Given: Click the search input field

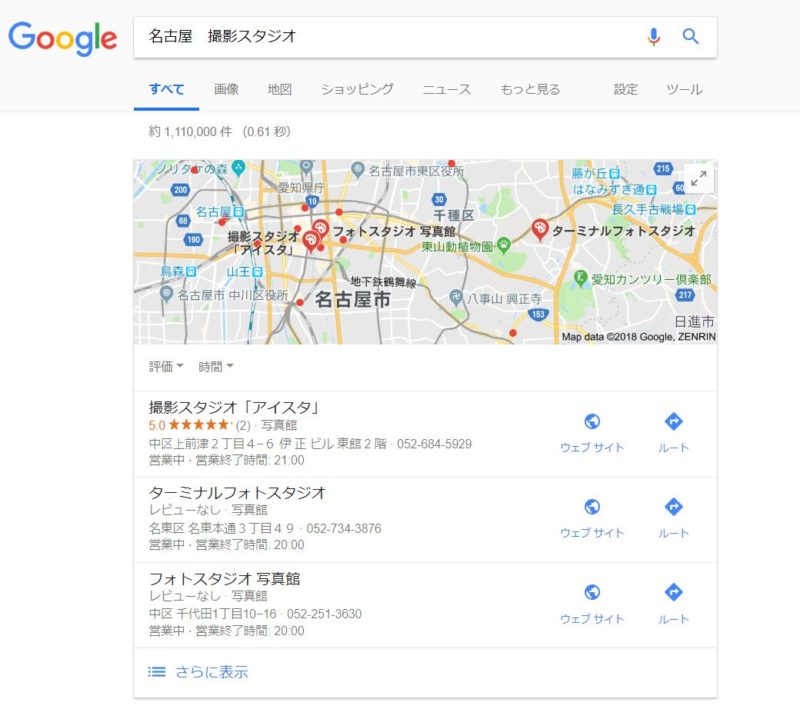Looking at the screenshot, I should [388, 37].
